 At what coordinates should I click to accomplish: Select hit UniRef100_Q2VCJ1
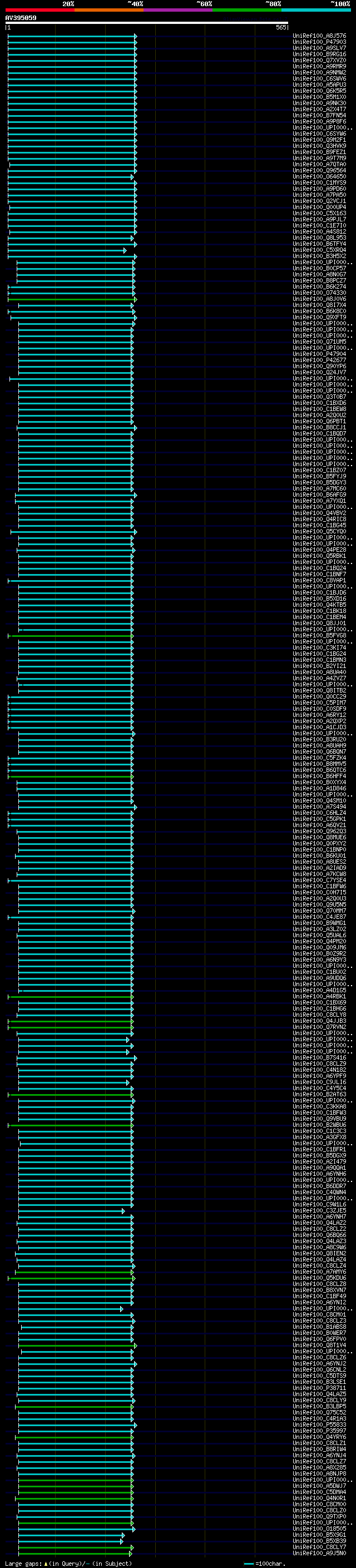(319, 201)
